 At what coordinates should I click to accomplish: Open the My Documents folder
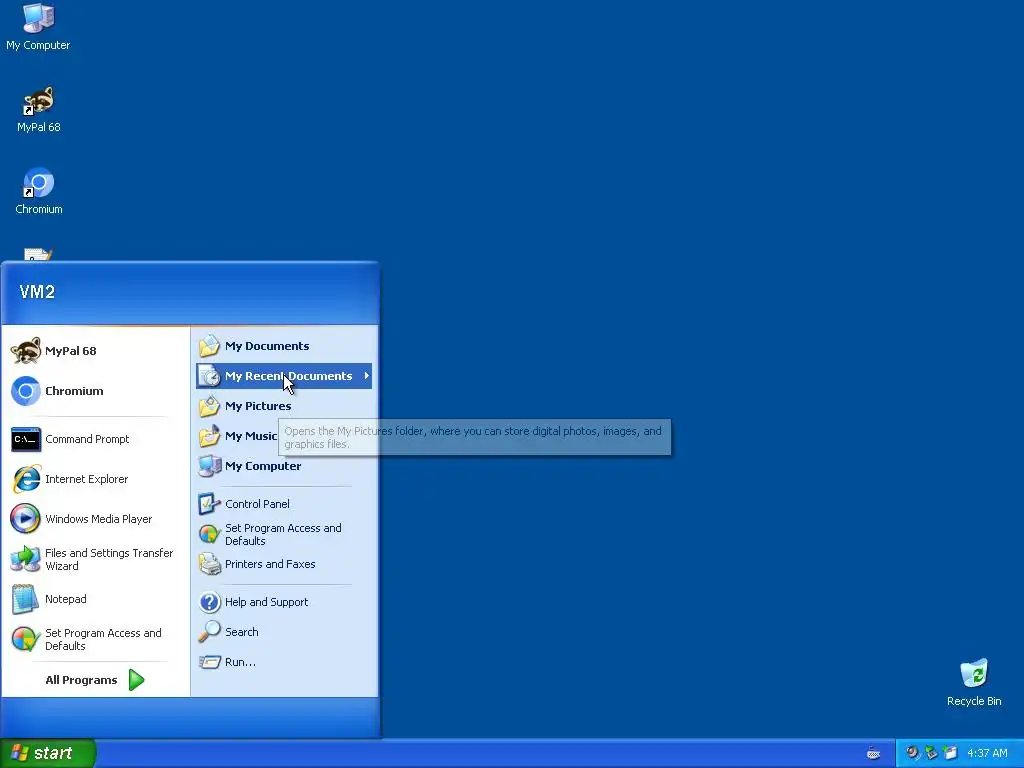tap(283, 346)
